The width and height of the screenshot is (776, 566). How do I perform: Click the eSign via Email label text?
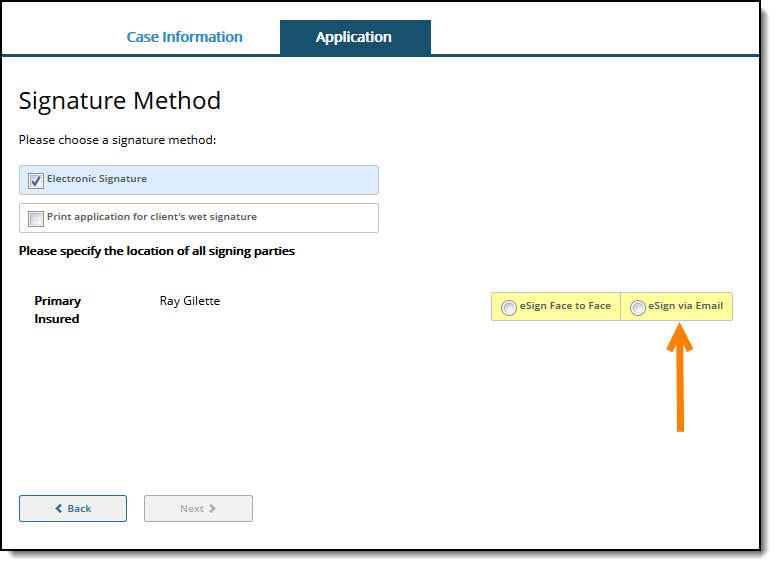[685, 306]
